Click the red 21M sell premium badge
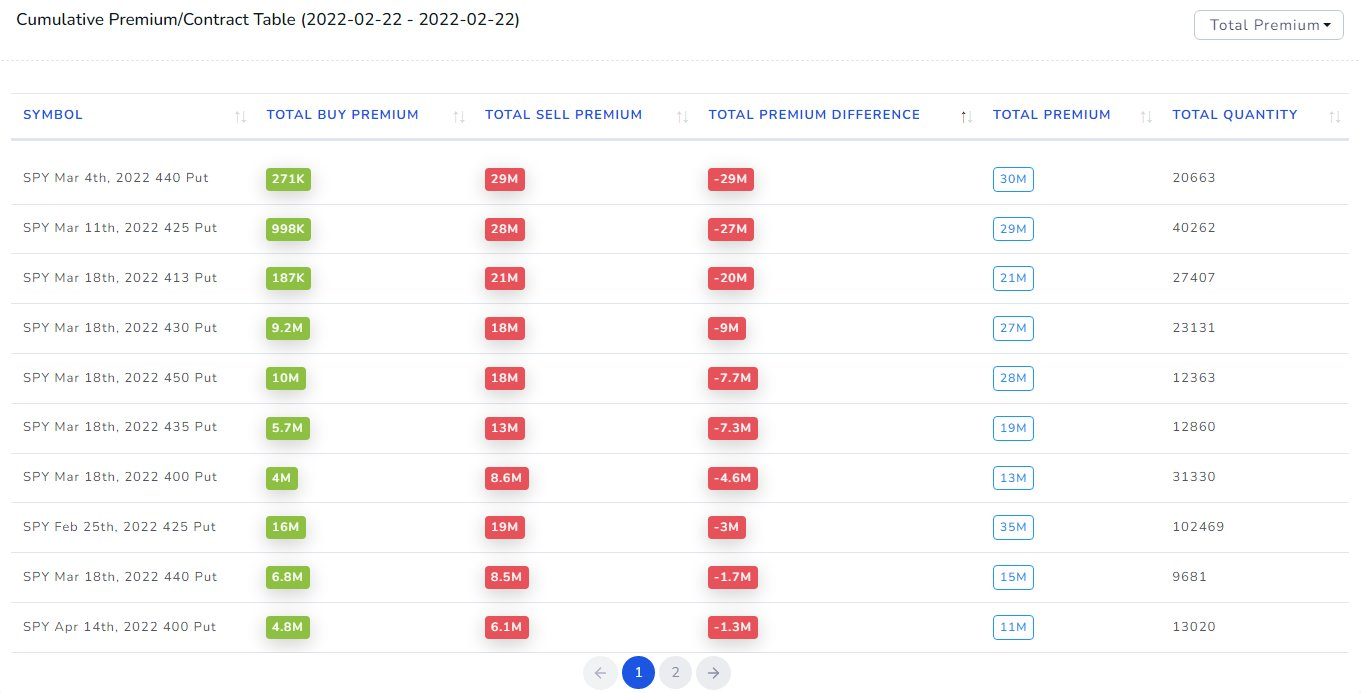 click(505, 279)
